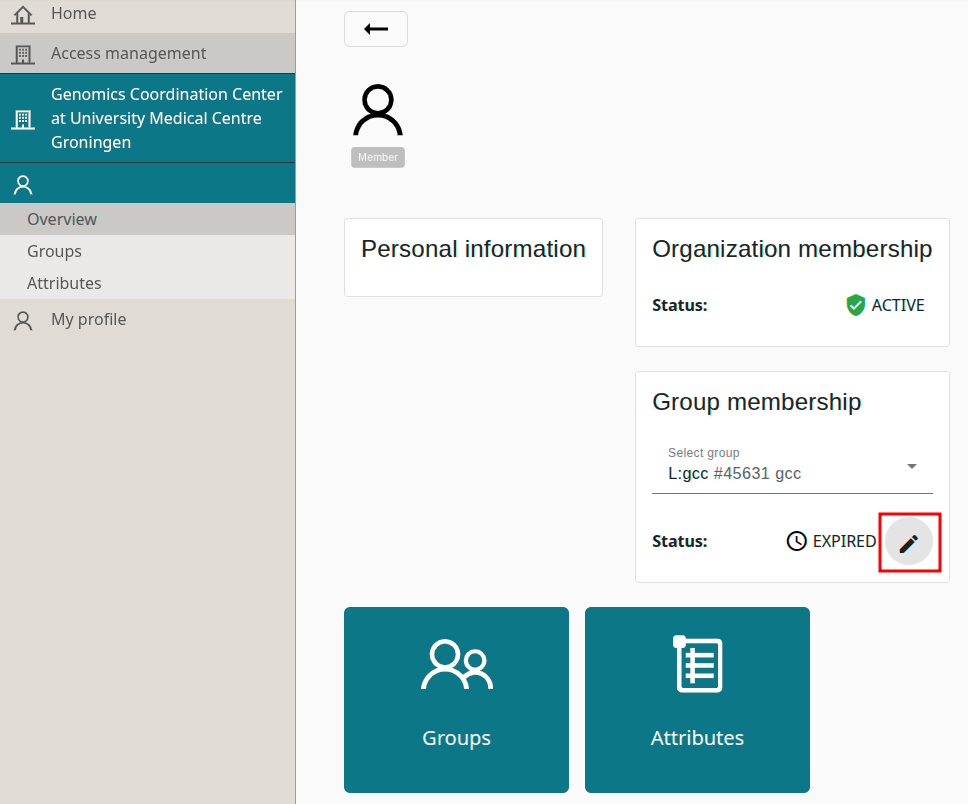Click the Home icon in sidebar
The image size is (968, 804).
pyautogui.click(x=22, y=14)
